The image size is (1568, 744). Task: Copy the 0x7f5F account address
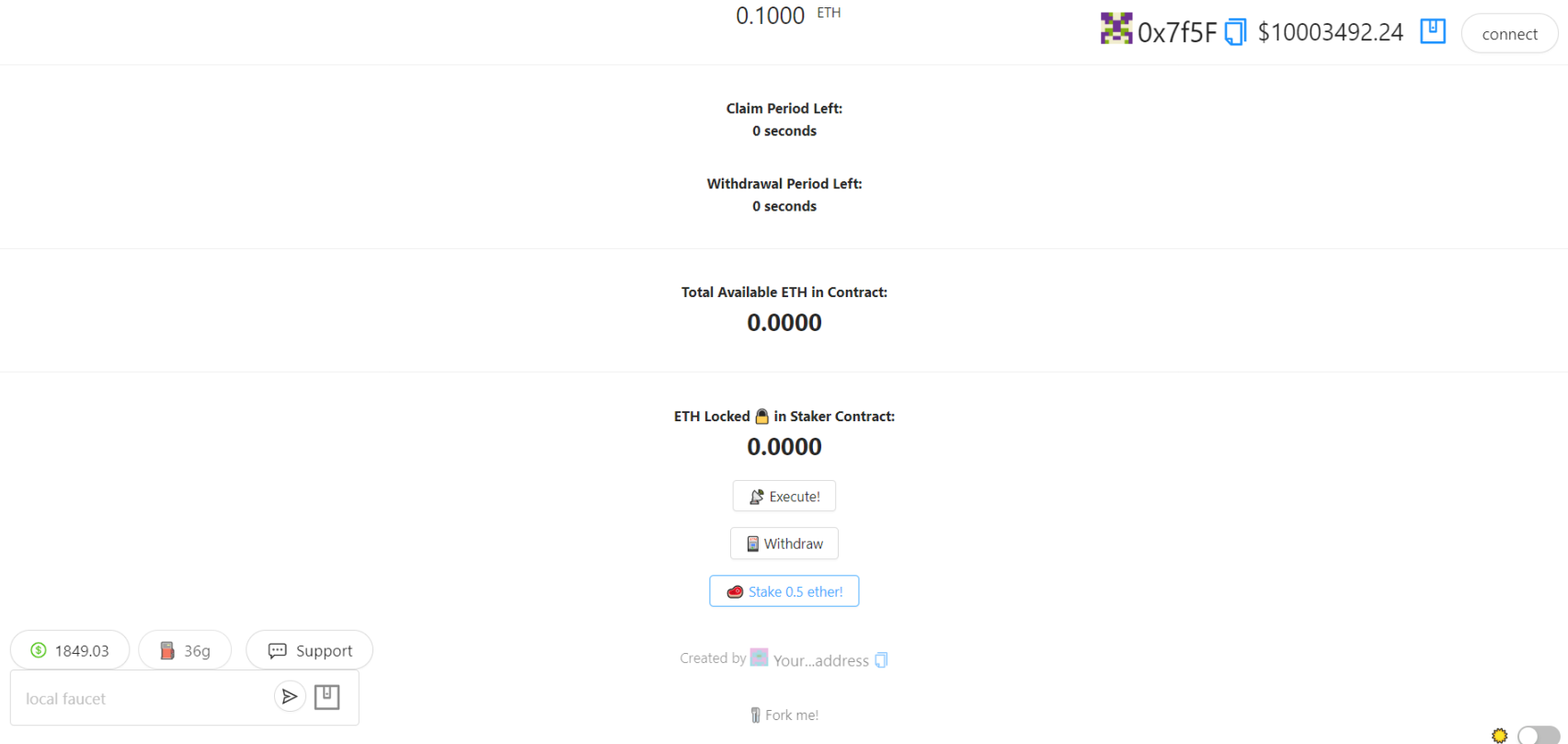(x=1235, y=32)
